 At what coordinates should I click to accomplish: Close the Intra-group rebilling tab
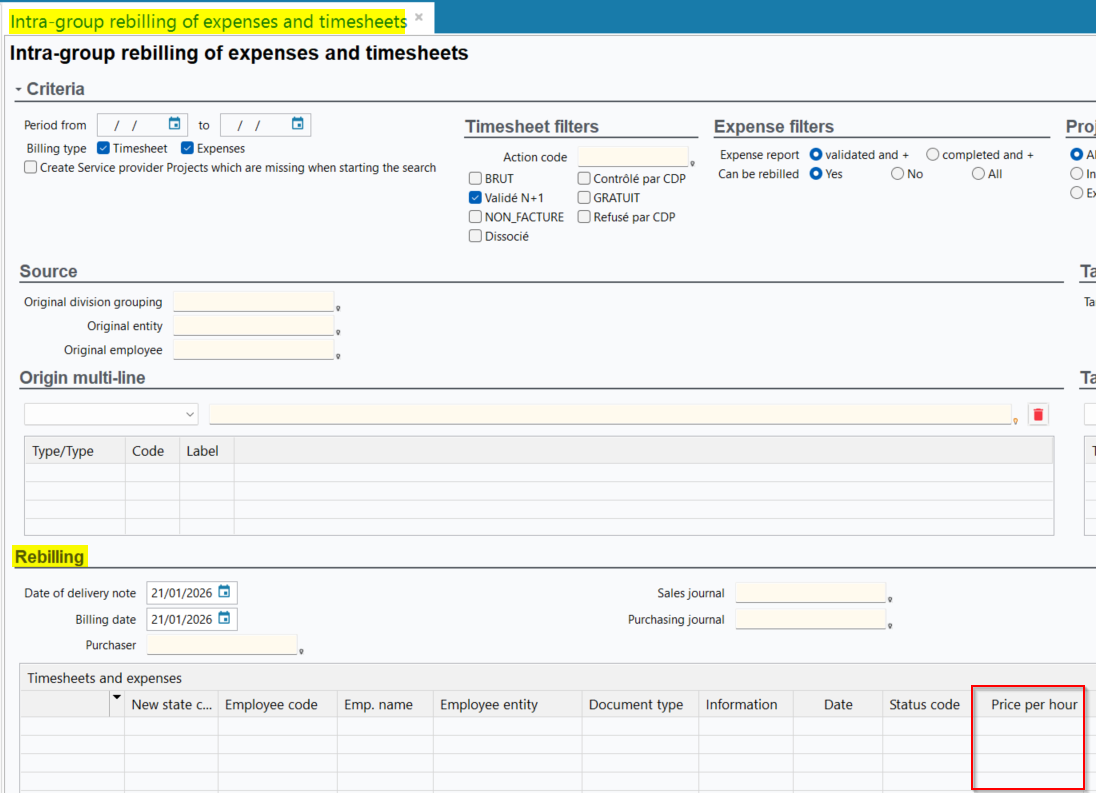click(419, 17)
